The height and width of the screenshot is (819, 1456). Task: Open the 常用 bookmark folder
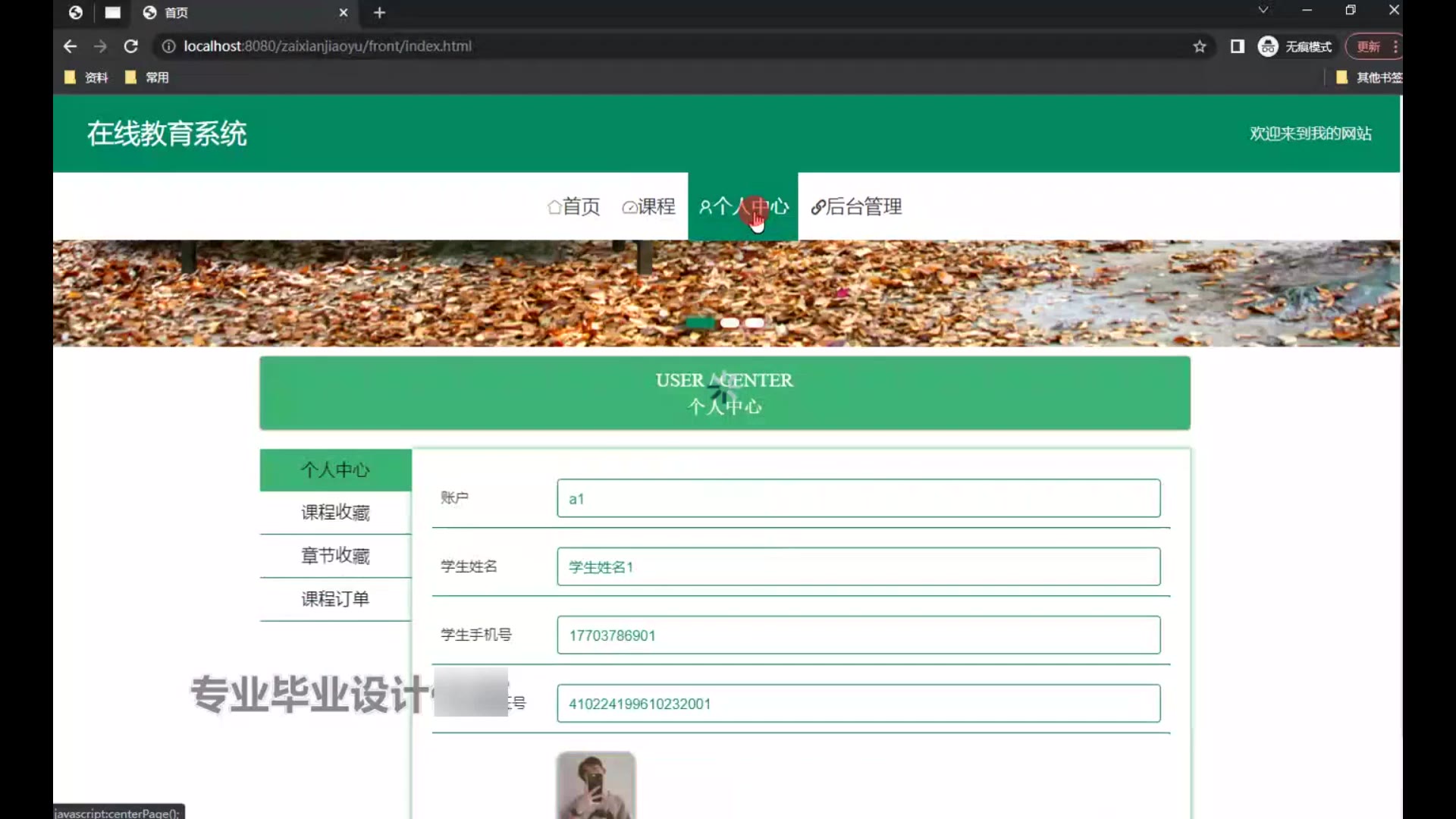click(x=147, y=77)
